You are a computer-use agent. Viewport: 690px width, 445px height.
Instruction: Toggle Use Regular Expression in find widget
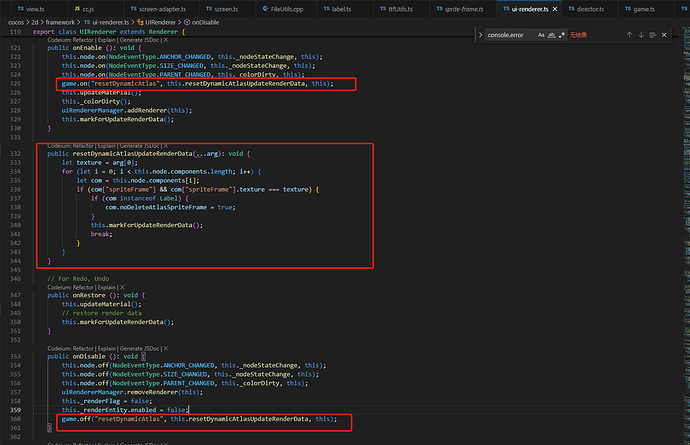tap(562, 35)
